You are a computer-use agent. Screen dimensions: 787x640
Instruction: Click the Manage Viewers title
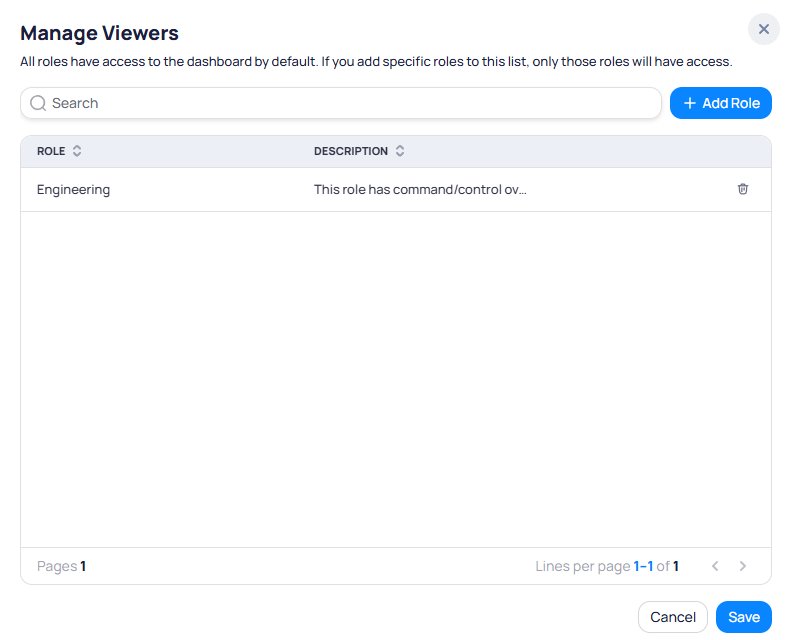coord(99,33)
